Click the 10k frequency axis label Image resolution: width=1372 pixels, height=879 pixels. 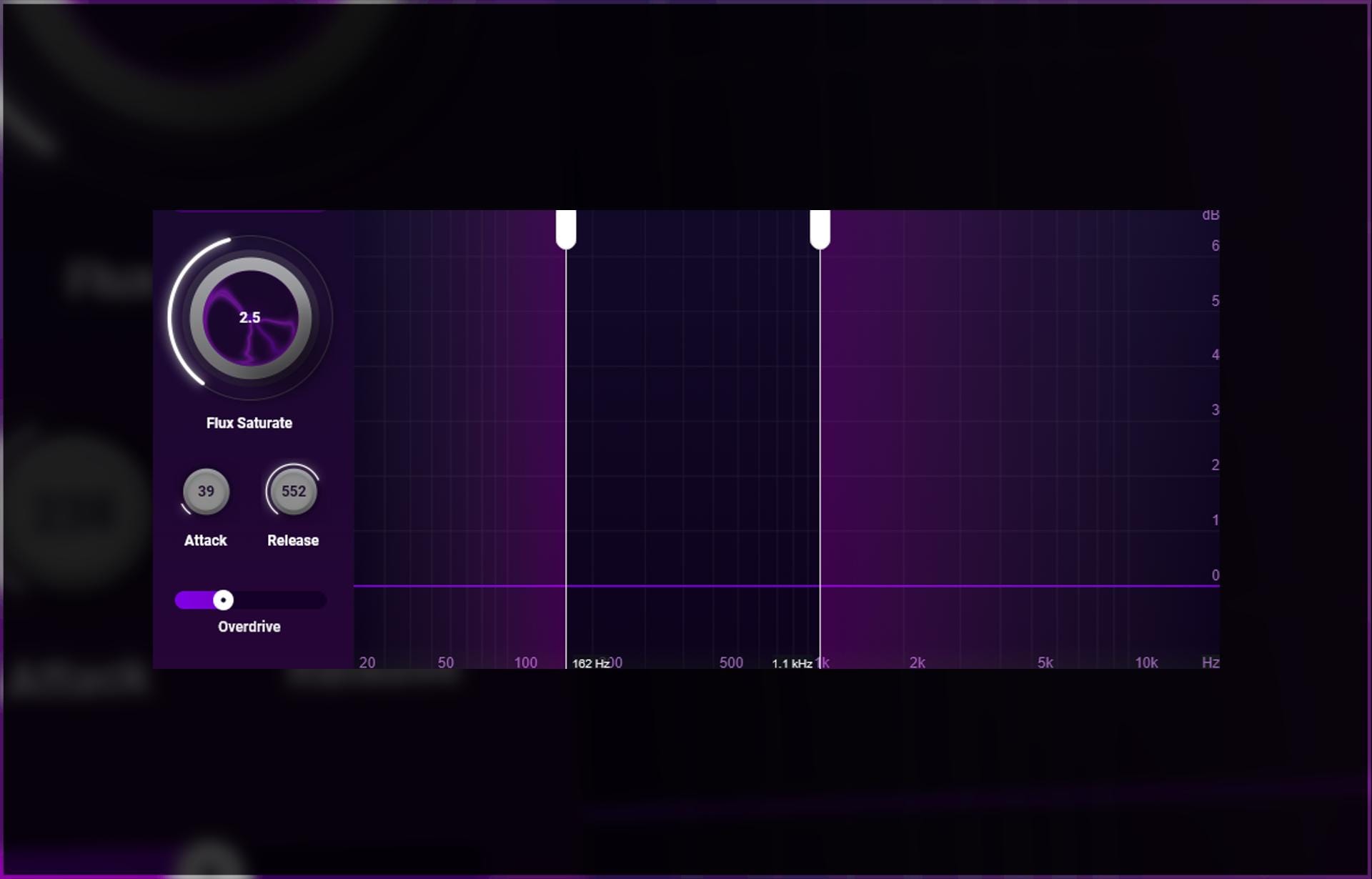[1147, 662]
